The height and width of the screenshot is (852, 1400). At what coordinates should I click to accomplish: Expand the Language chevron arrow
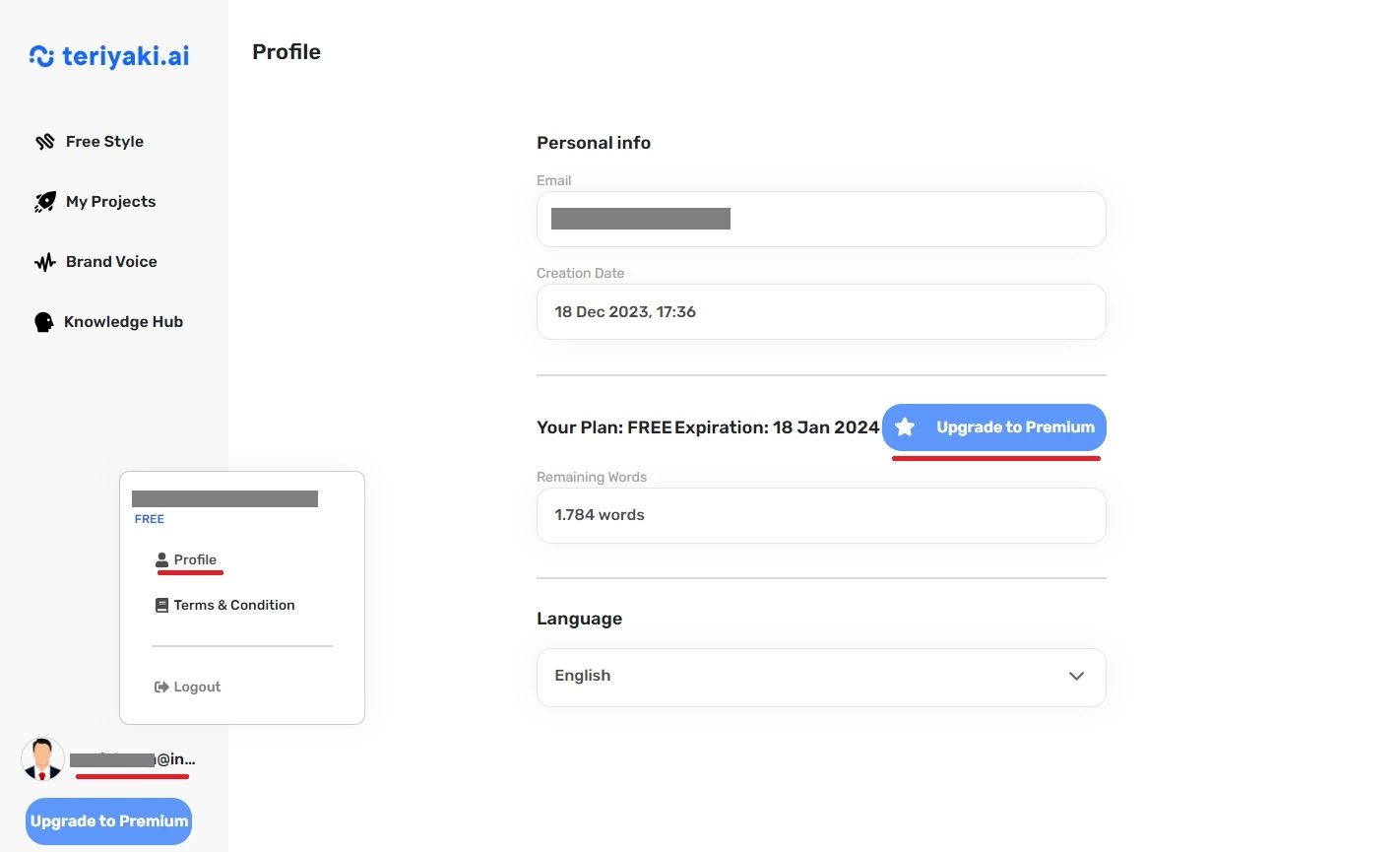1076,676
